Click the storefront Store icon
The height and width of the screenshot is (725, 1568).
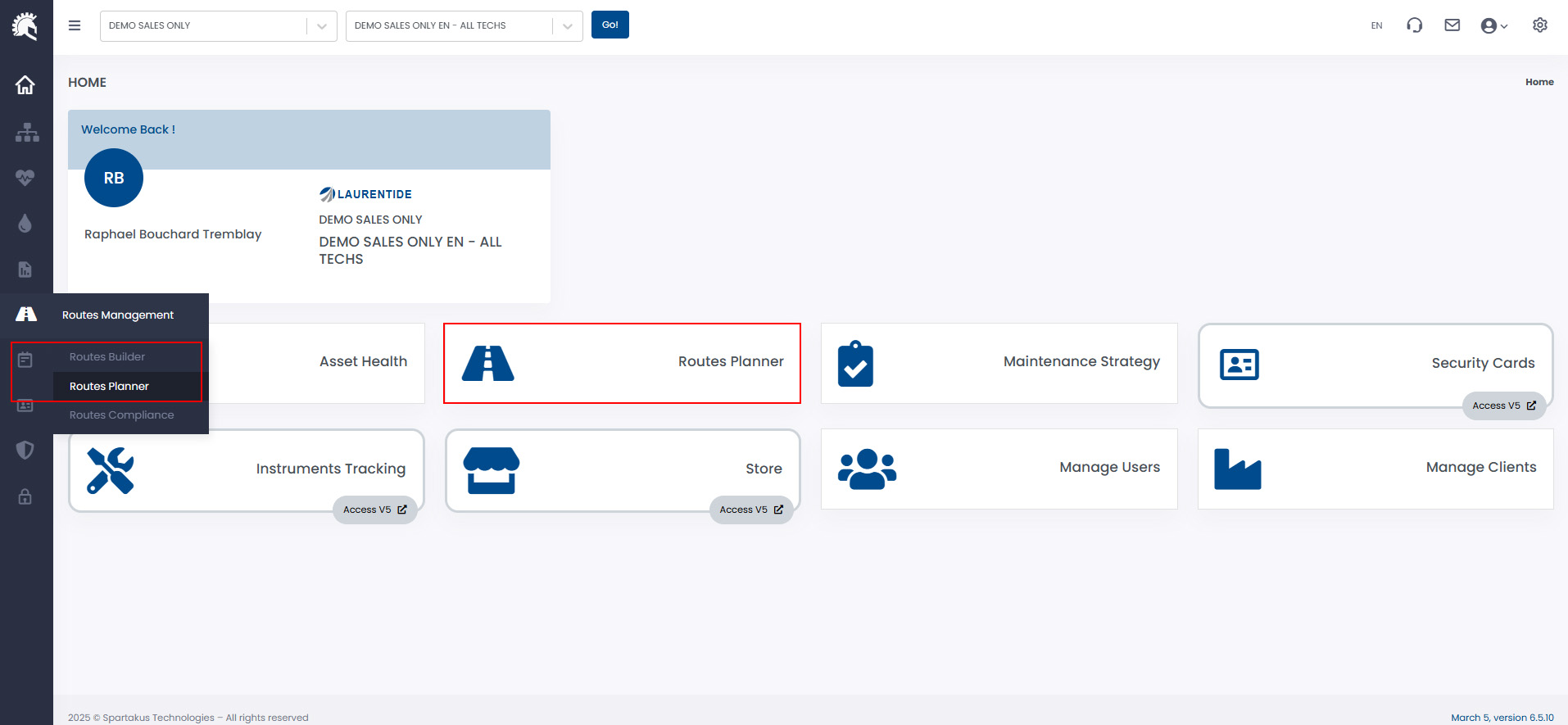492,470
